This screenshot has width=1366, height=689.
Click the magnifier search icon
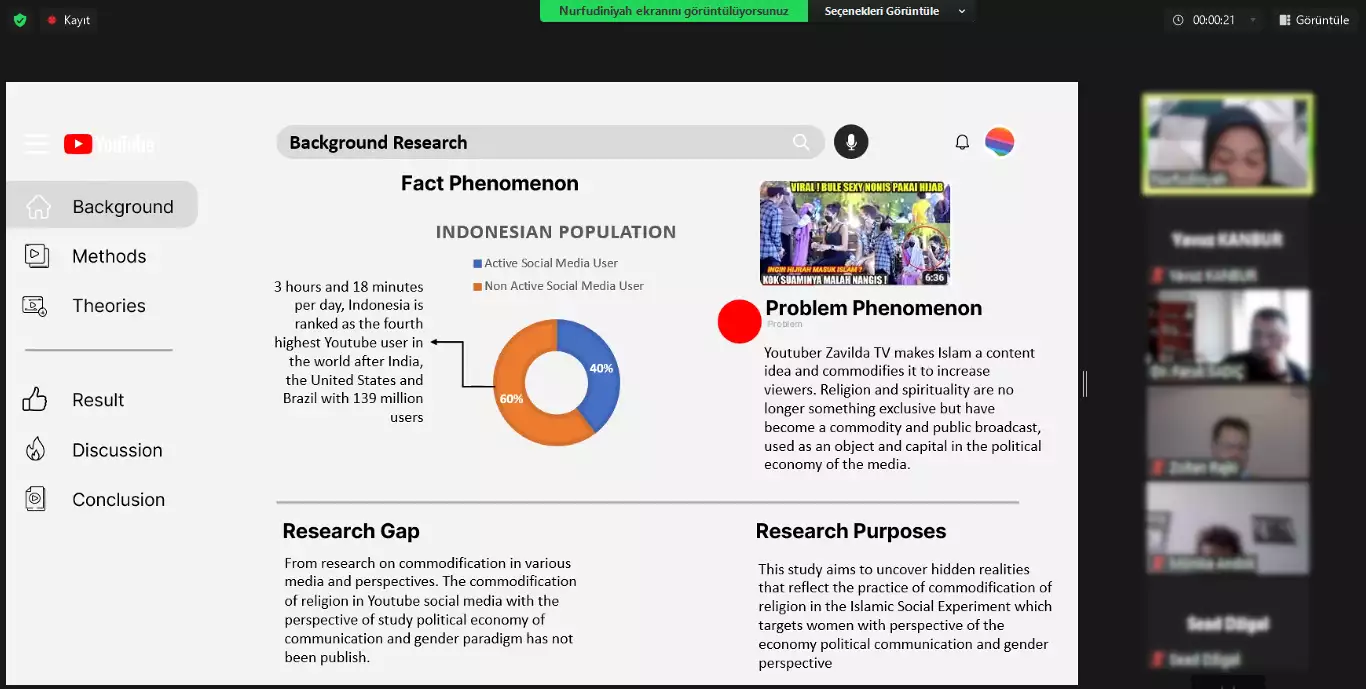click(801, 143)
